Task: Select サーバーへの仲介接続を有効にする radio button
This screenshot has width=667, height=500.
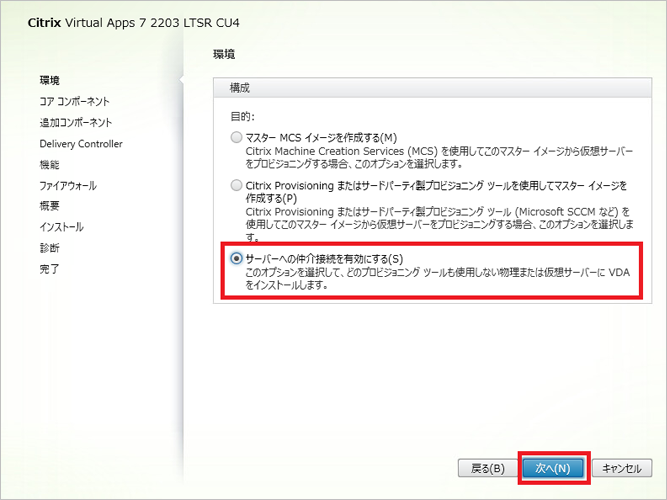Action: click(x=236, y=259)
